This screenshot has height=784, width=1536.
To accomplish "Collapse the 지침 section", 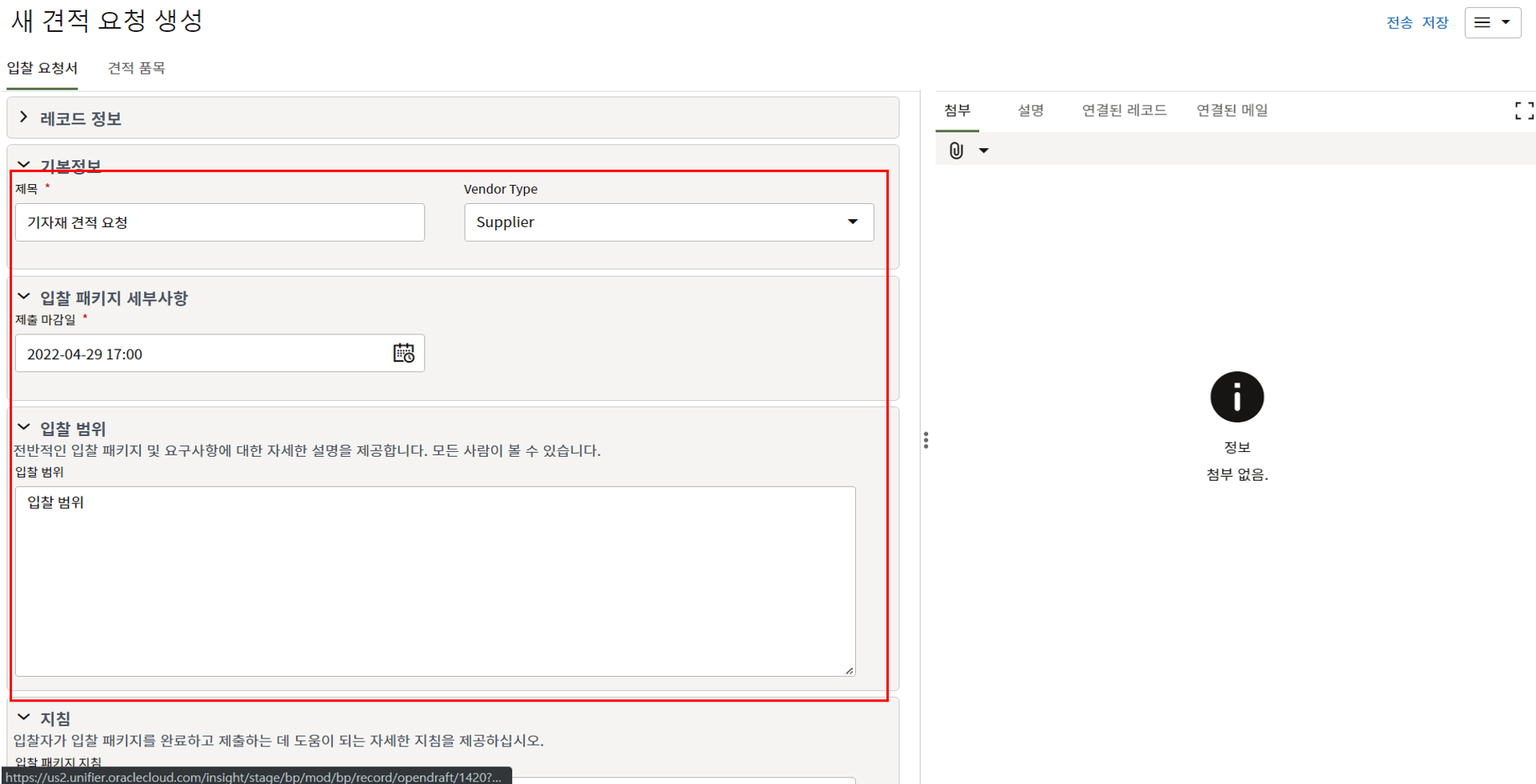I will point(24,718).
